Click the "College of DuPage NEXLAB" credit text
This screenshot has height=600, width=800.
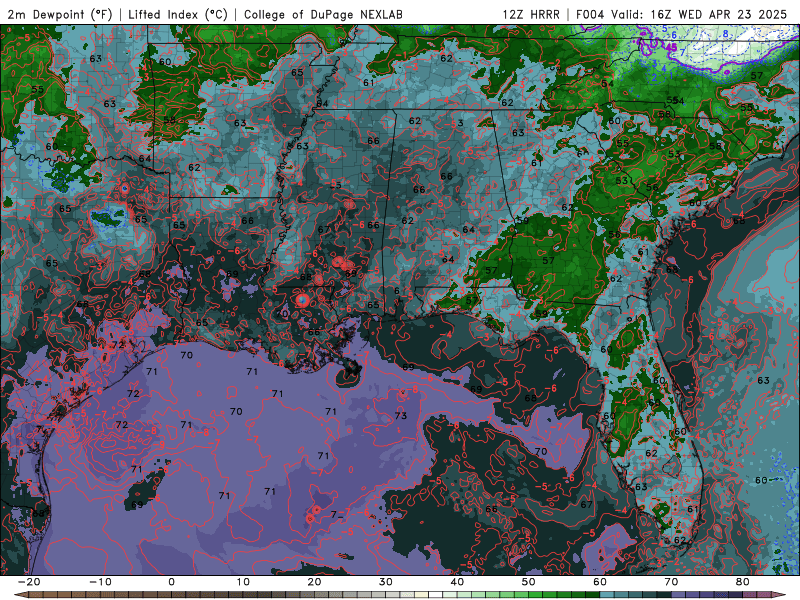click(323, 14)
